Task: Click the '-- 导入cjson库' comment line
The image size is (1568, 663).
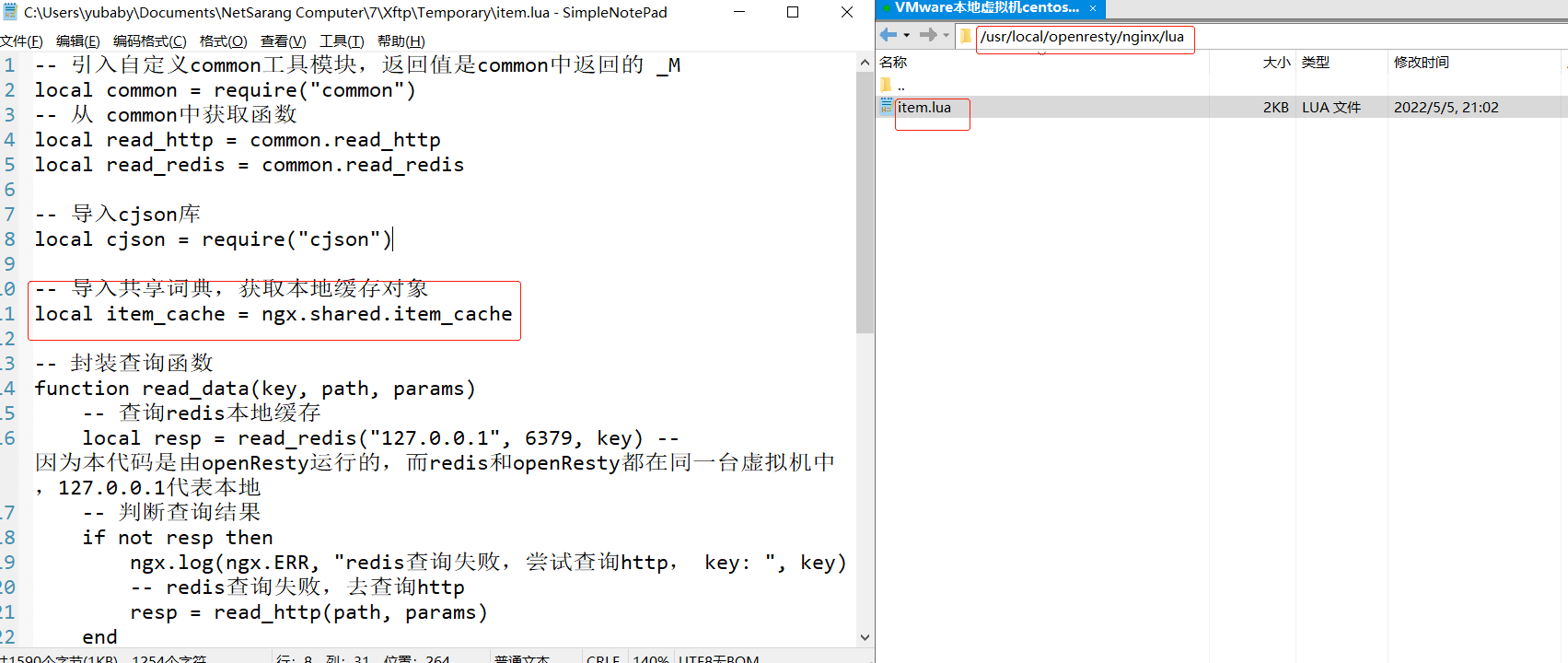Action: (118, 215)
